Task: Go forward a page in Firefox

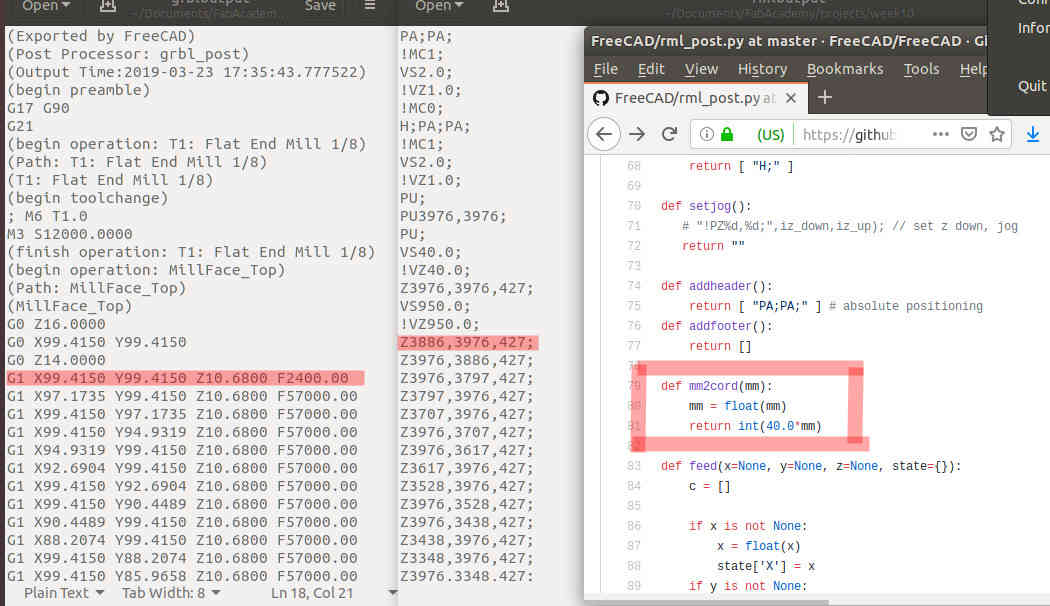Action: [x=637, y=135]
